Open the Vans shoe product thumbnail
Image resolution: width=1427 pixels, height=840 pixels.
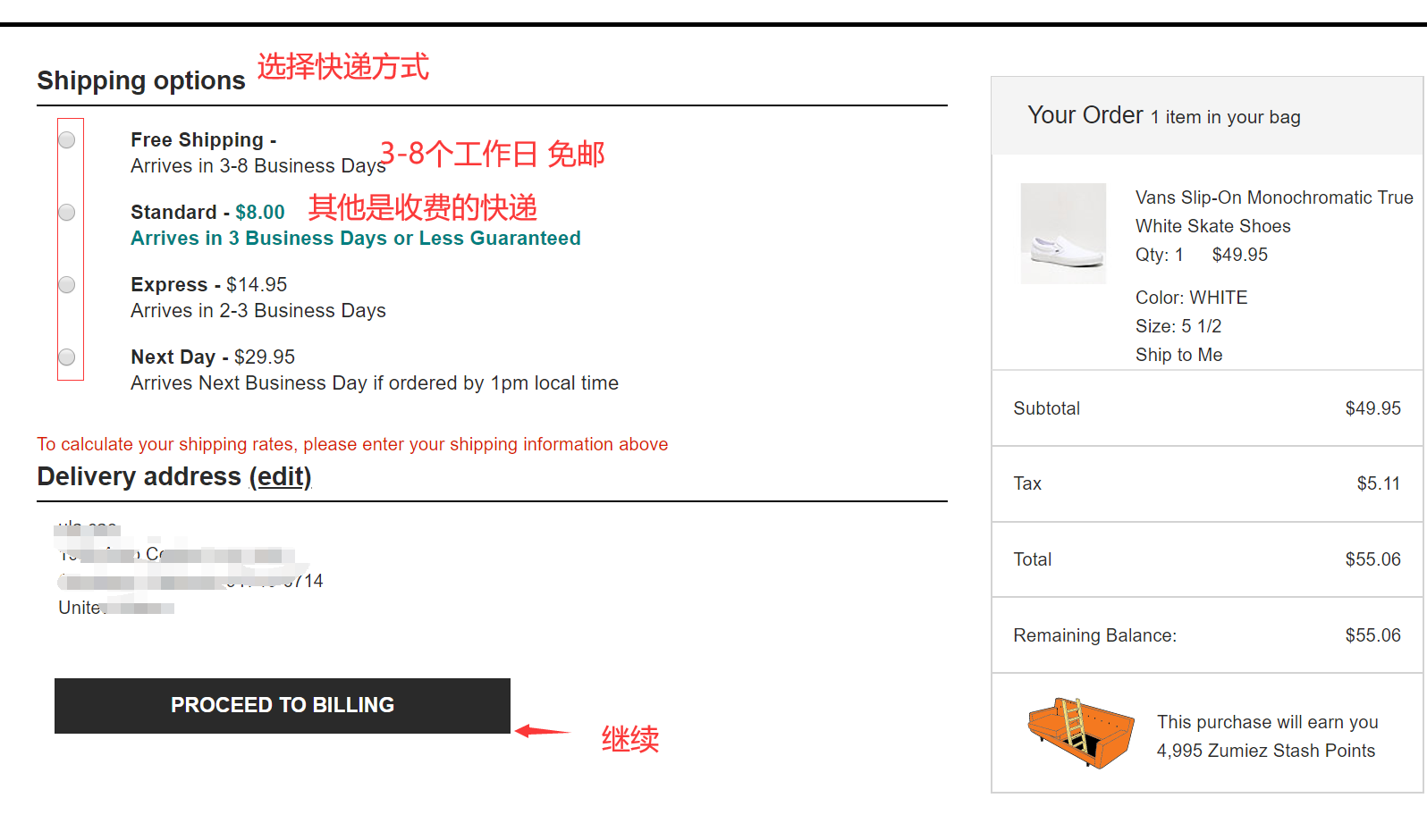point(1063,233)
